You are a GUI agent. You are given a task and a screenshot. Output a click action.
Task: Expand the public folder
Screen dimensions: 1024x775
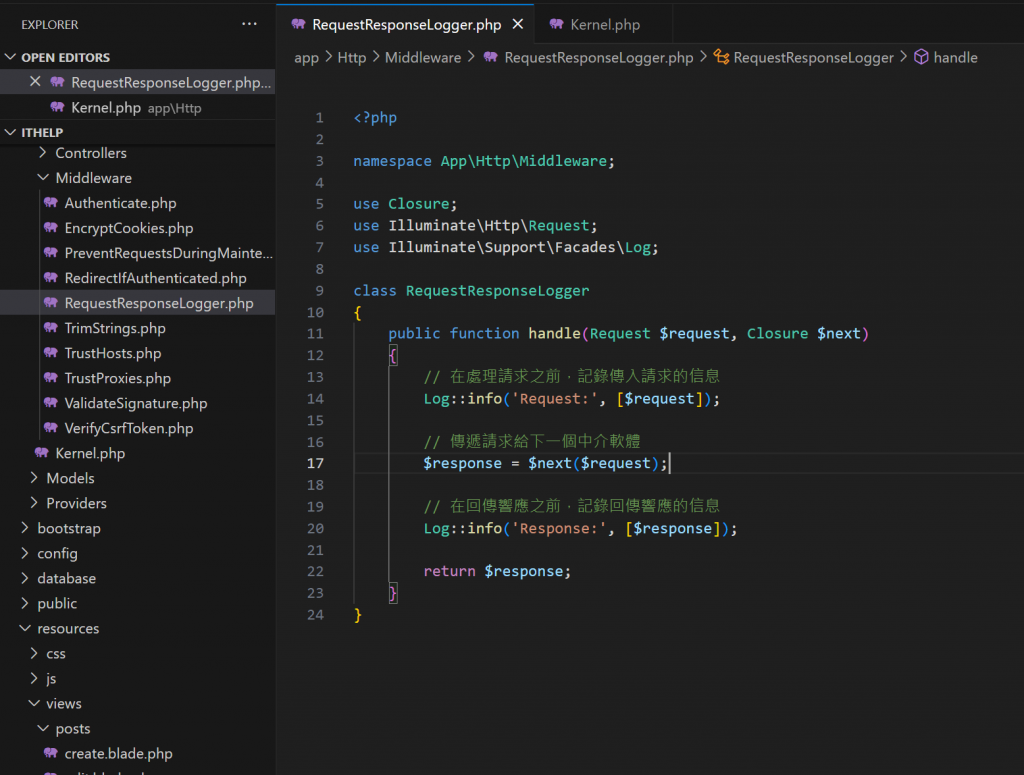[x=137, y=603]
